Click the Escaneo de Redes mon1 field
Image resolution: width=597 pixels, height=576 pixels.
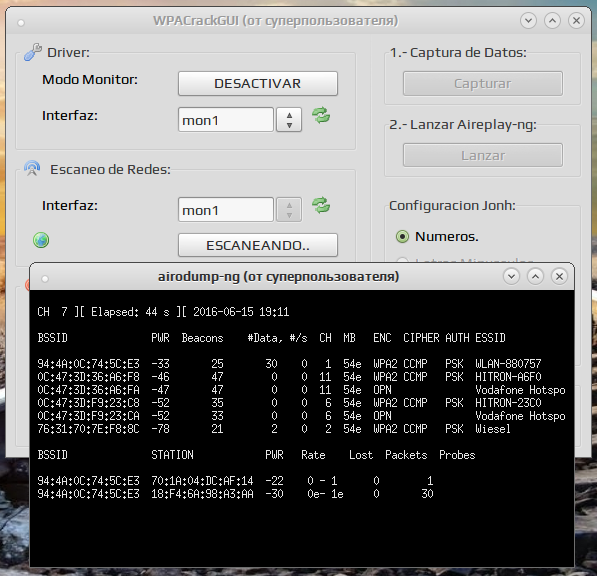pos(226,210)
